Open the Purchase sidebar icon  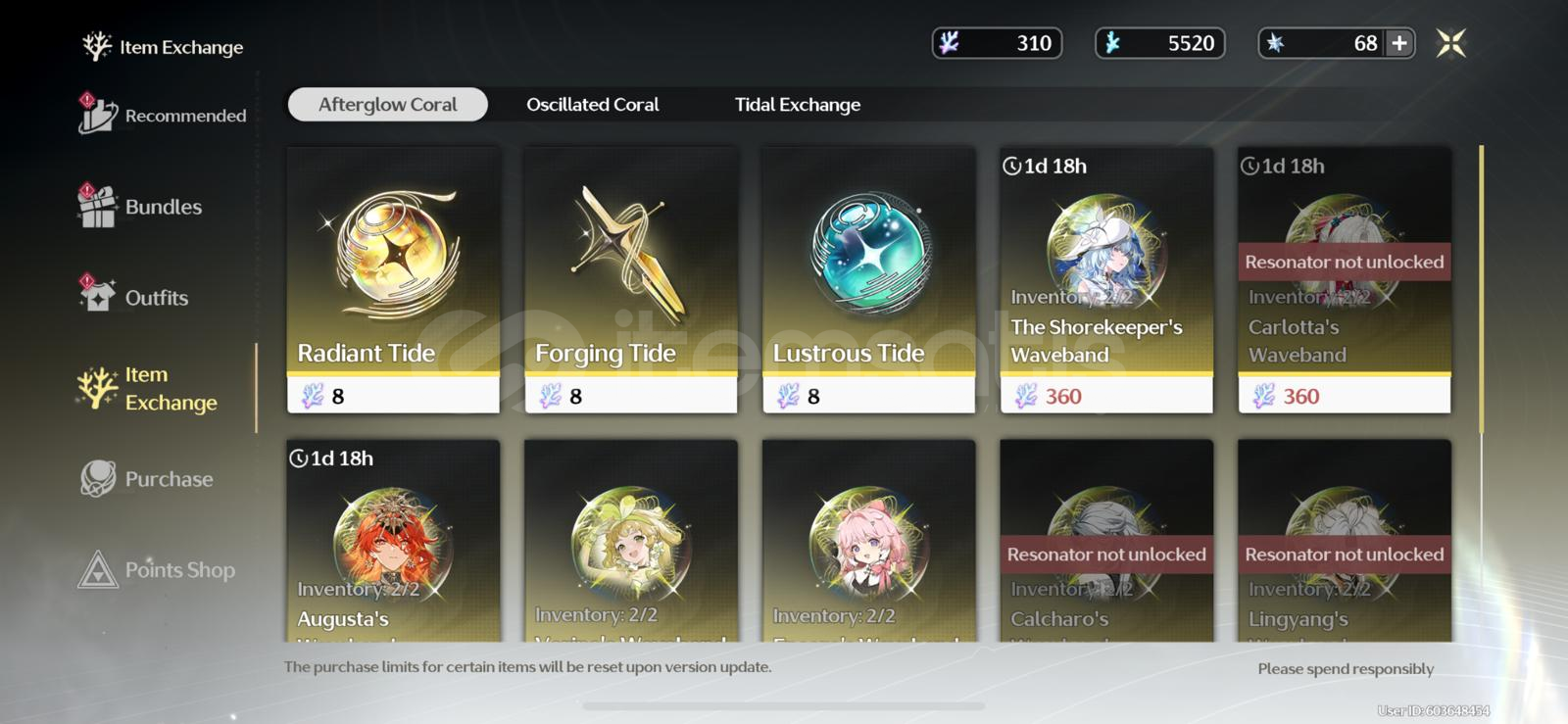coord(98,478)
